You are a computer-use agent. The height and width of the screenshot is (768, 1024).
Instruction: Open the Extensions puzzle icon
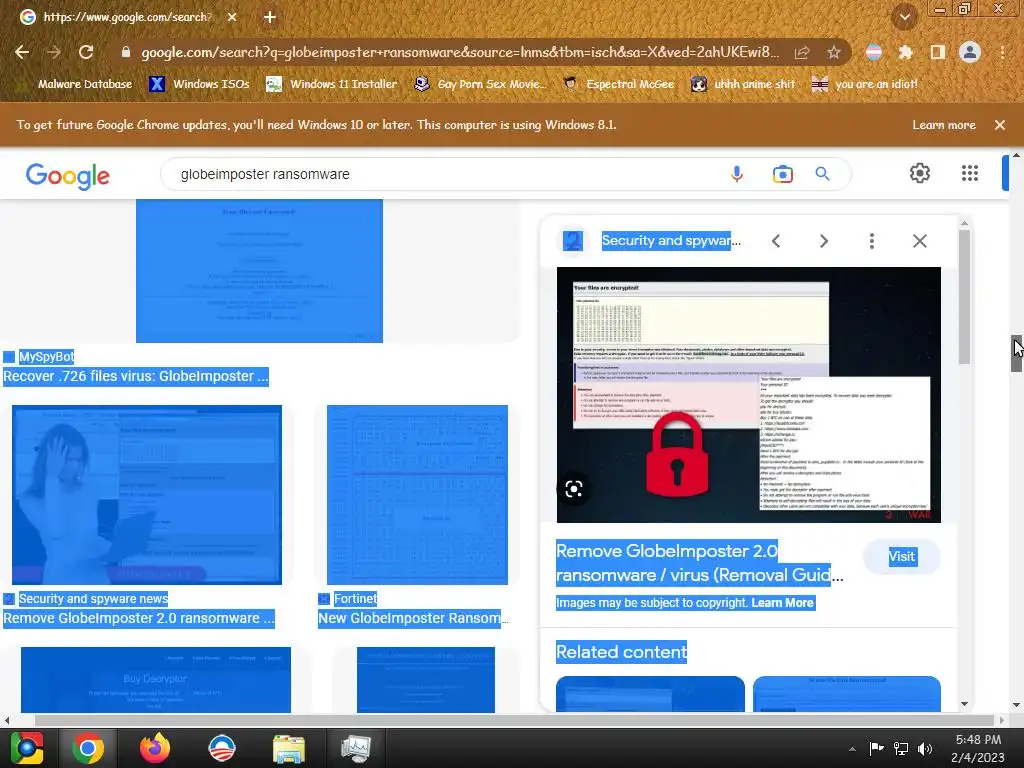click(x=905, y=52)
